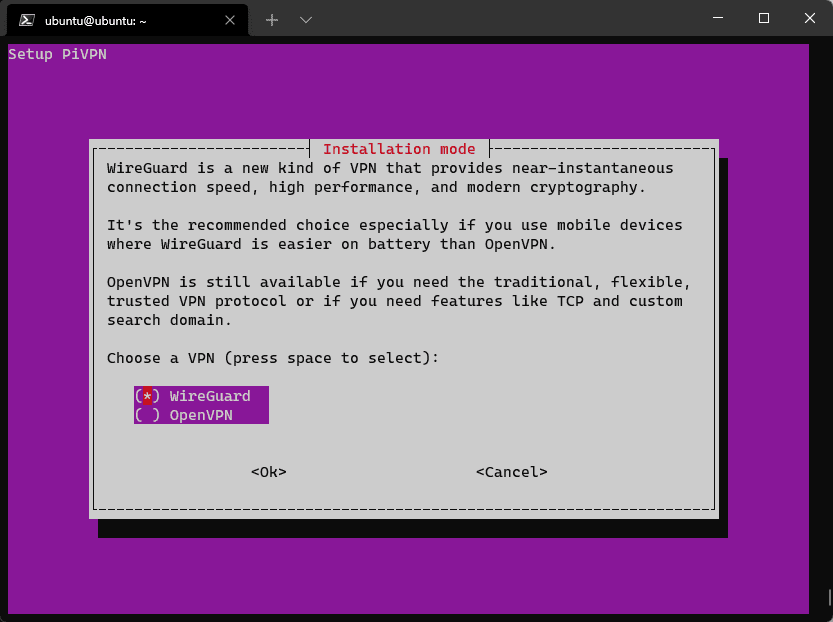The image size is (833, 622).
Task: Select the WireGuard radio option
Action: click(201, 396)
